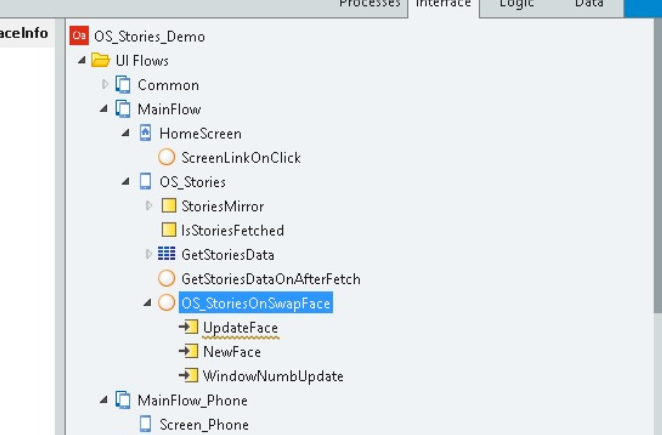Select the NewFace input parameter
Image resolution: width=662 pixels, height=435 pixels.
click(231, 352)
